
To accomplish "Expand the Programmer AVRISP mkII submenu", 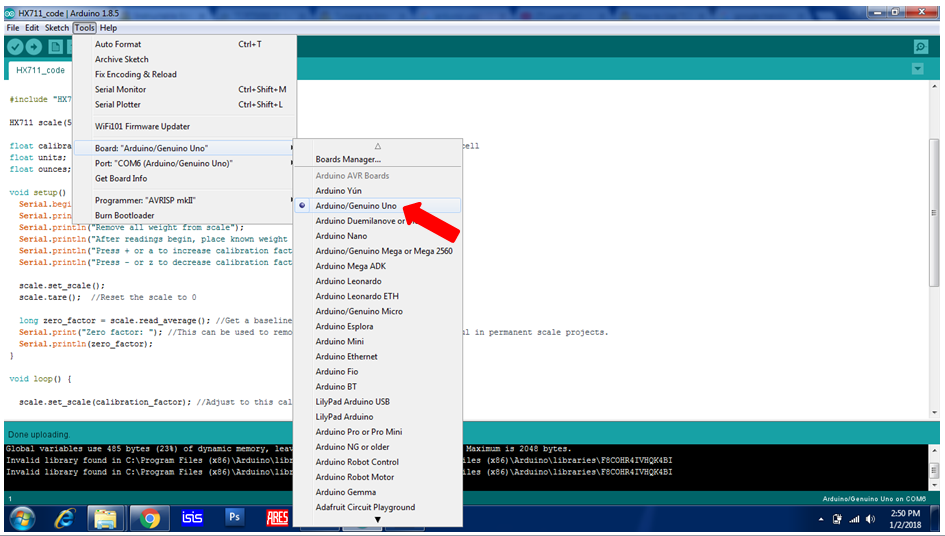I will pos(185,200).
